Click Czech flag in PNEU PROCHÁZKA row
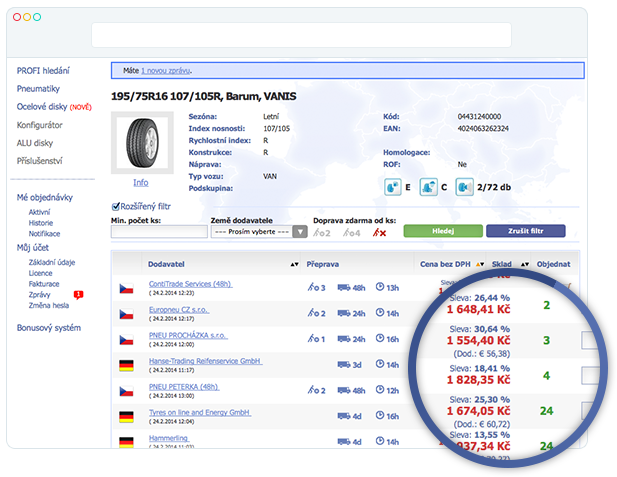The width and height of the screenshot is (617, 477). click(x=126, y=340)
